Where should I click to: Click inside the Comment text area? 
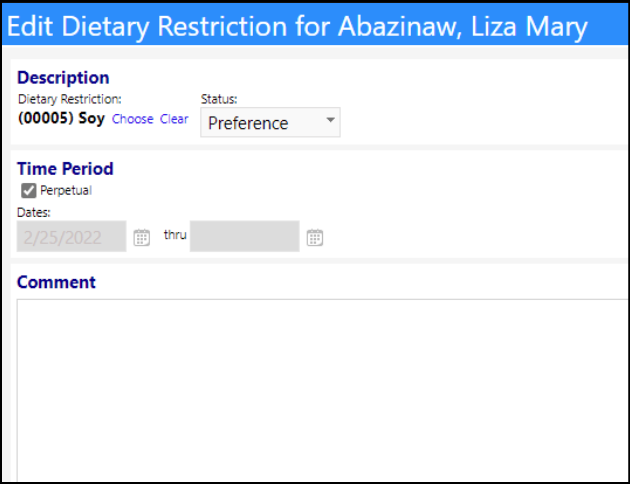[x=322, y=389]
